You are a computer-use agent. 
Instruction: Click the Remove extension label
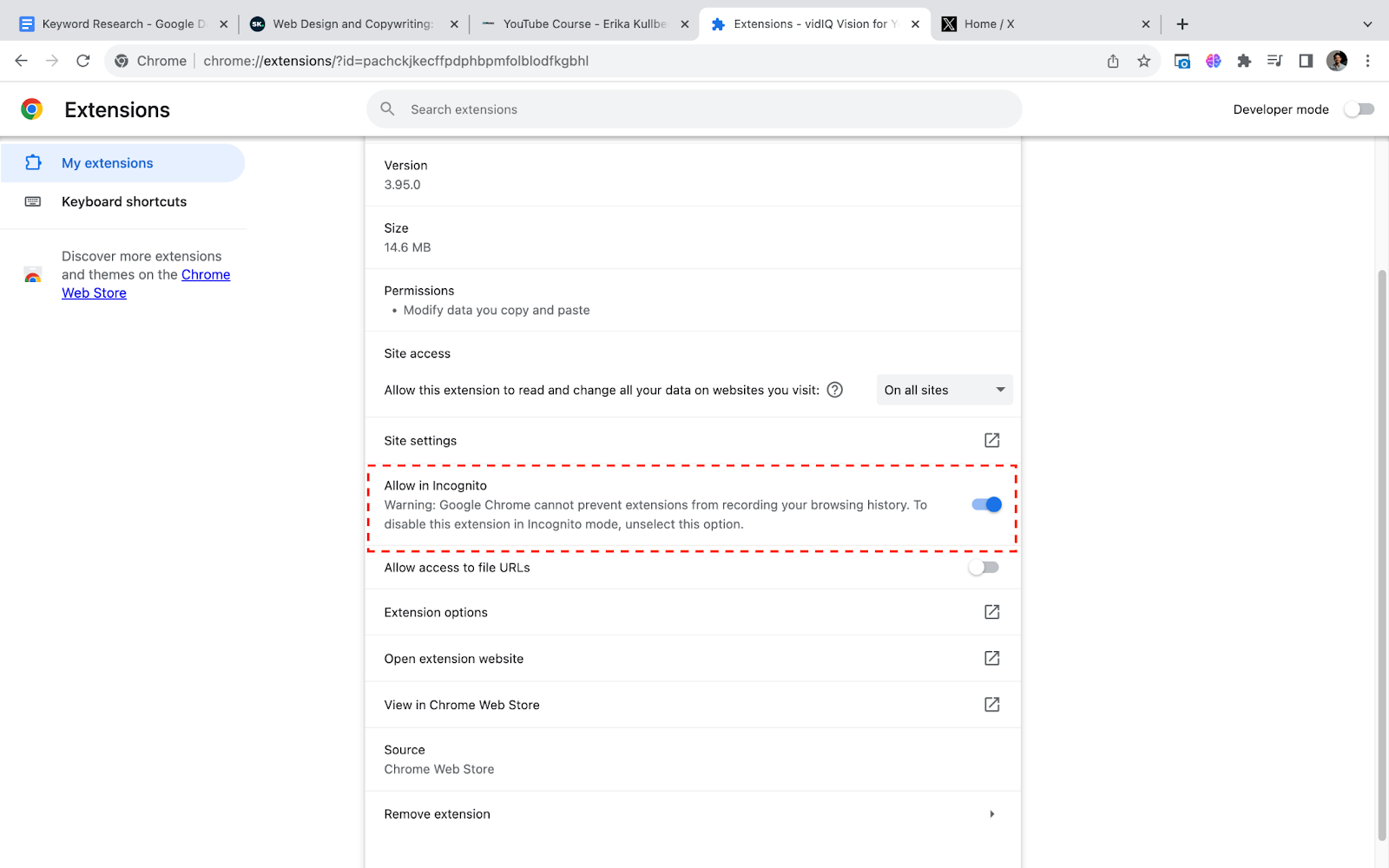click(x=438, y=814)
